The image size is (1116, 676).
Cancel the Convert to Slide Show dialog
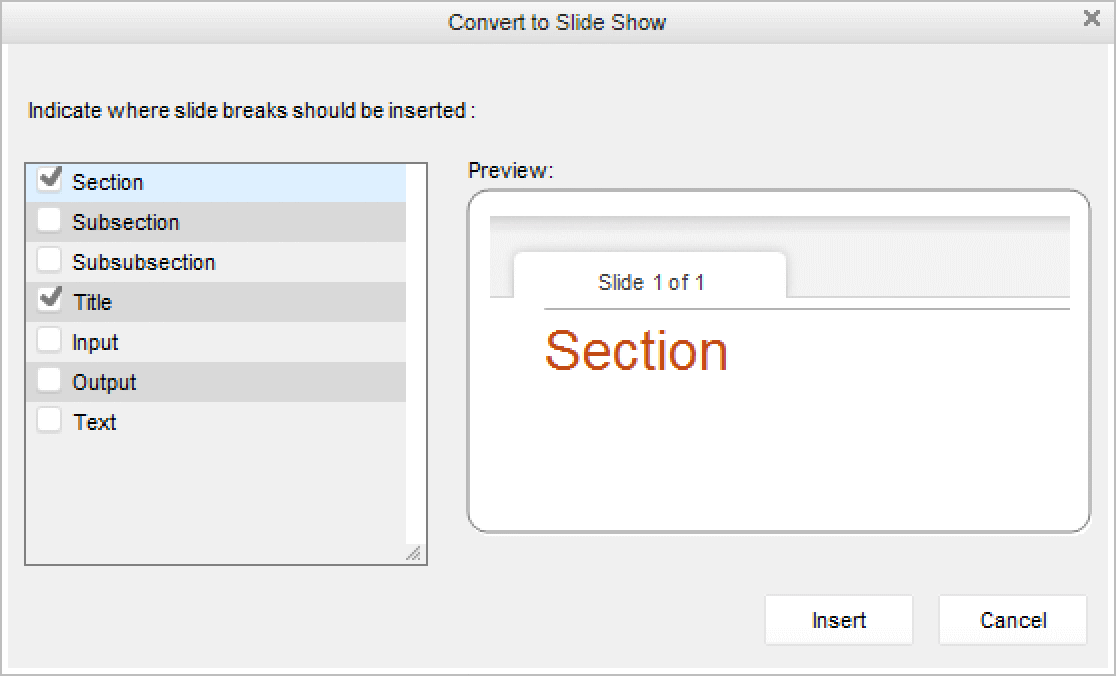click(1012, 620)
